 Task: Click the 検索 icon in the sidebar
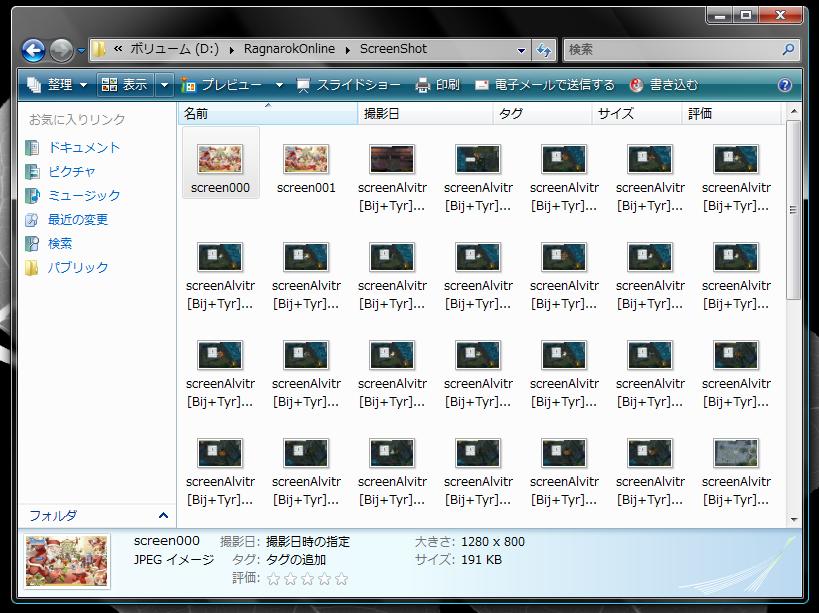[x=32, y=244]
